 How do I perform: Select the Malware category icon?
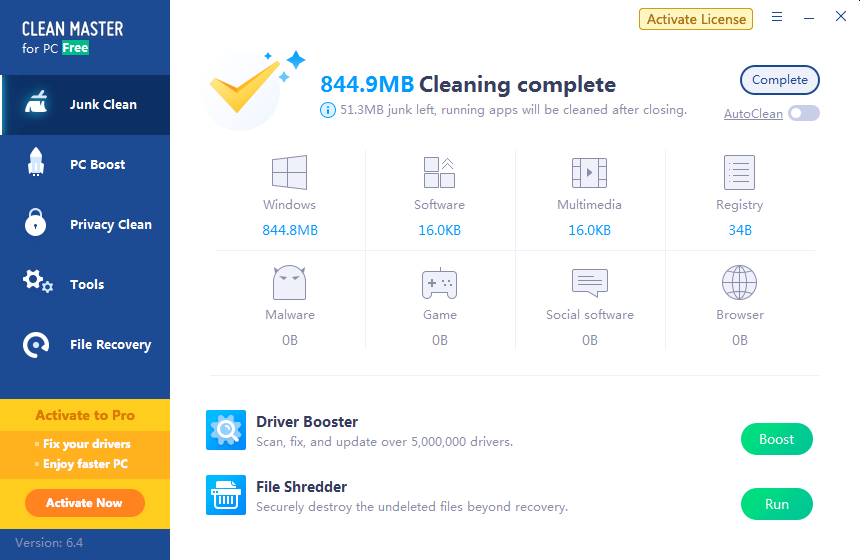coord(290,282)
